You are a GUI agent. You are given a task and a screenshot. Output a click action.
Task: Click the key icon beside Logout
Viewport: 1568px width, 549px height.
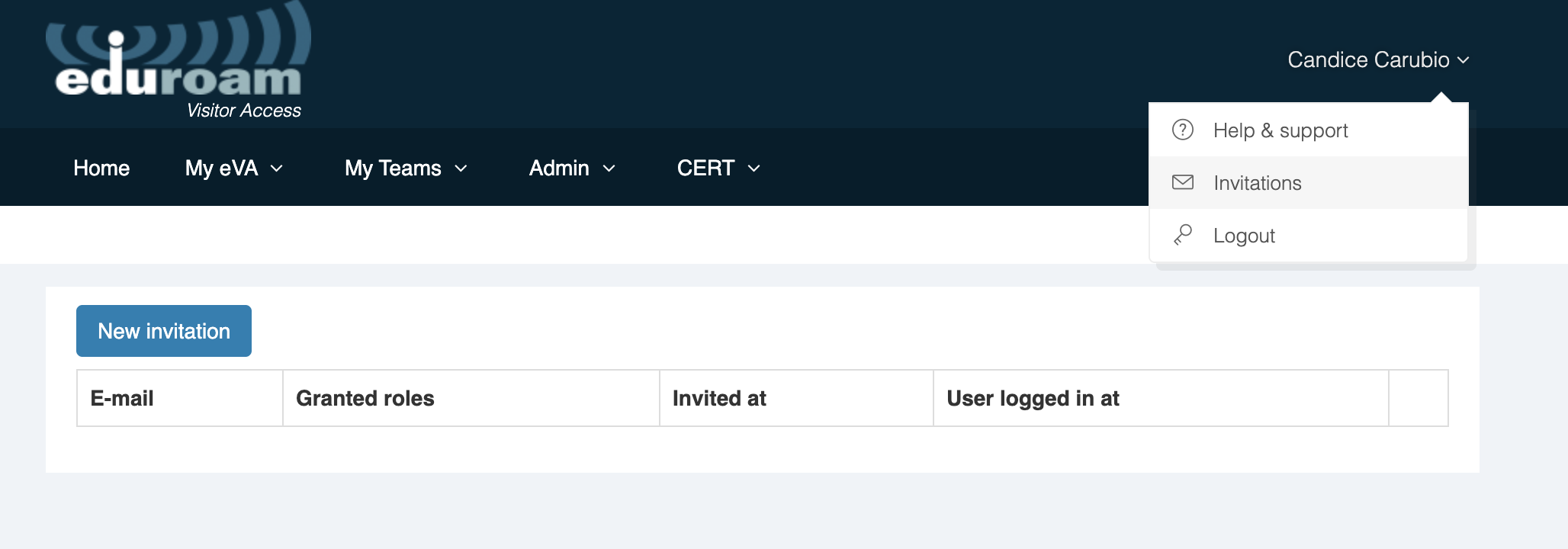tap(1183, 235)
